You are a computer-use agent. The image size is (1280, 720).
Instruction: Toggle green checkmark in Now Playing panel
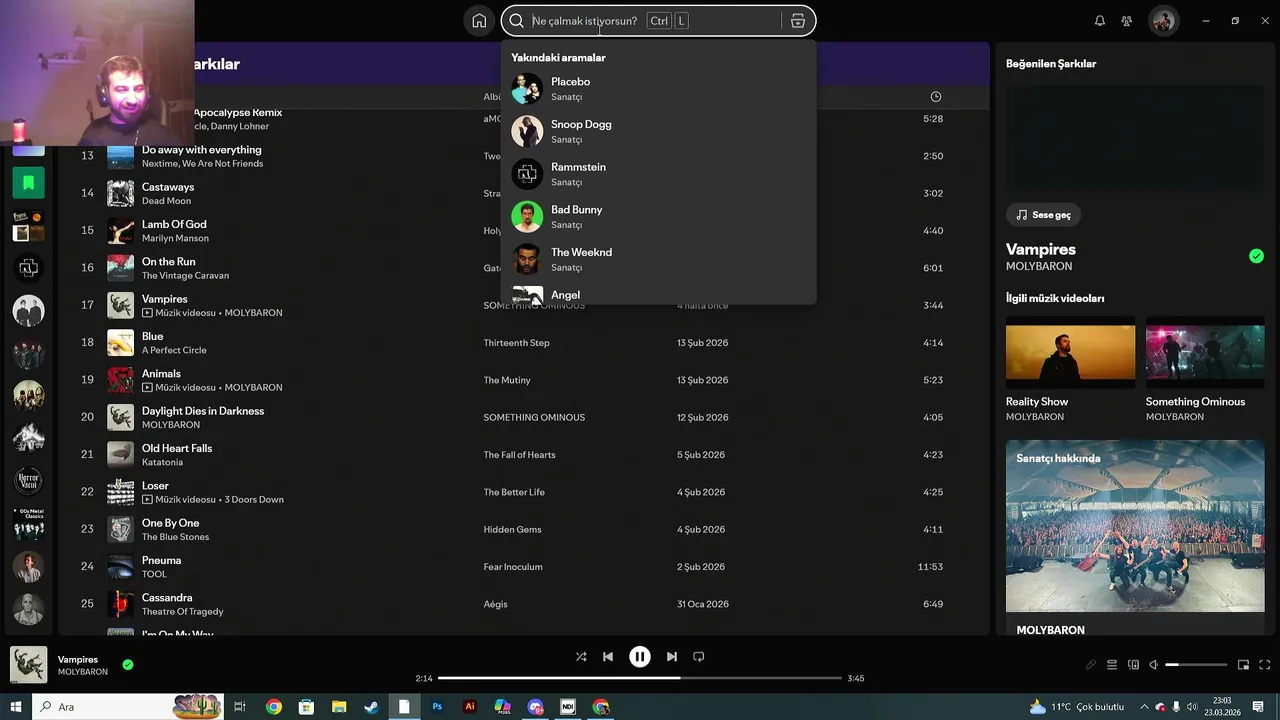(1256, 256)
